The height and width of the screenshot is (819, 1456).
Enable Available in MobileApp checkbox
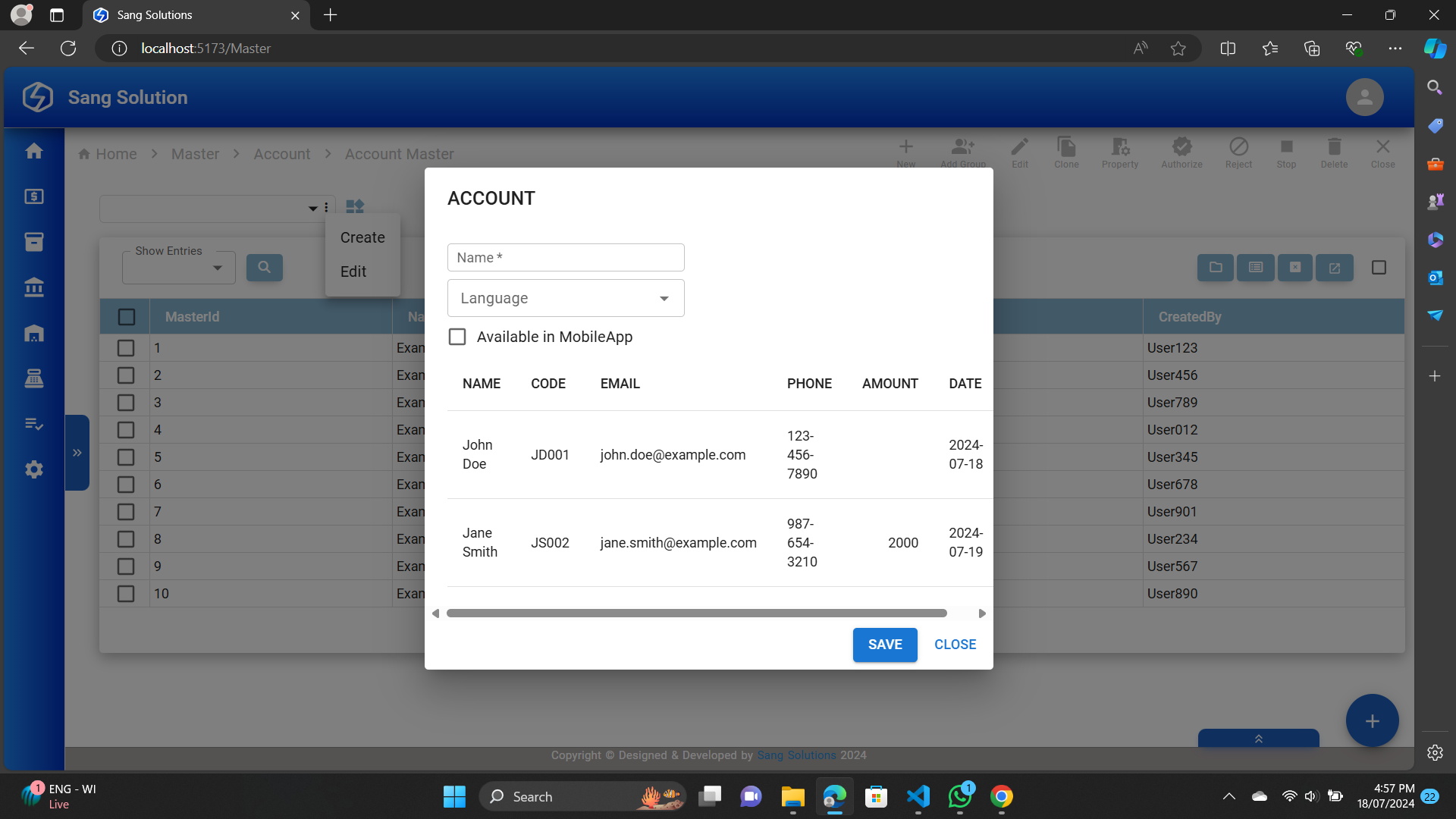pos(457,337)
